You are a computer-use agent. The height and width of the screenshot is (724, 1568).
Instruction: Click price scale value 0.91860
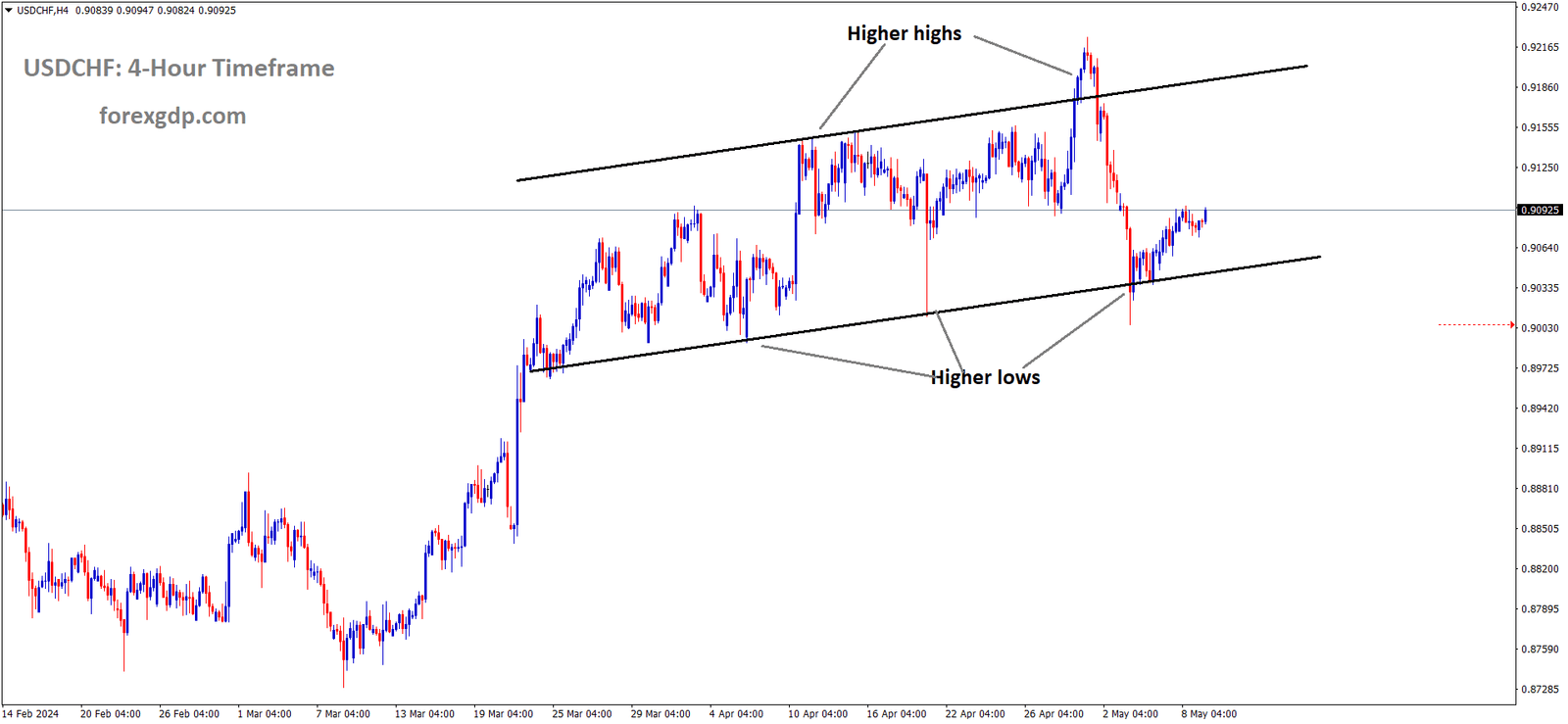point(1540,87)
